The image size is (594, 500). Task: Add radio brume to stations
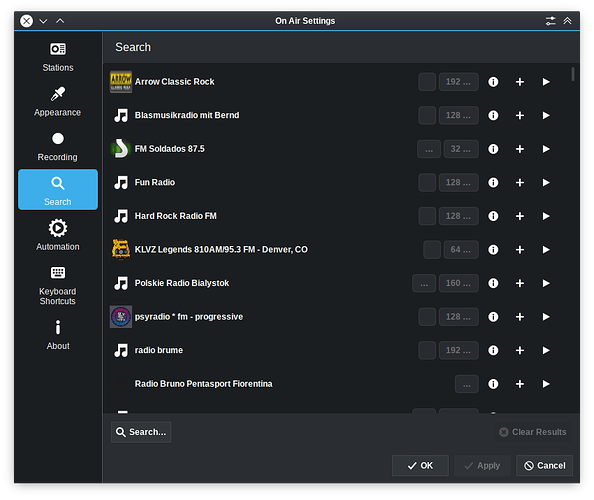(520, 350)
